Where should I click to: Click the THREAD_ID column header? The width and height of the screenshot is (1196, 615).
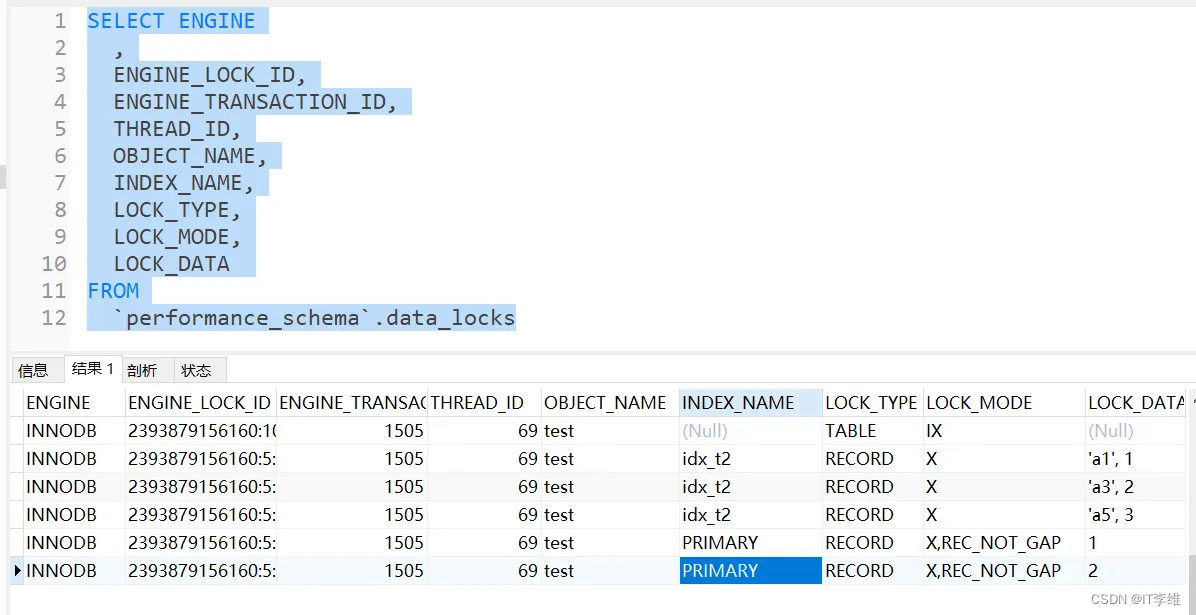pyautogui.click(x=484, y=402)
